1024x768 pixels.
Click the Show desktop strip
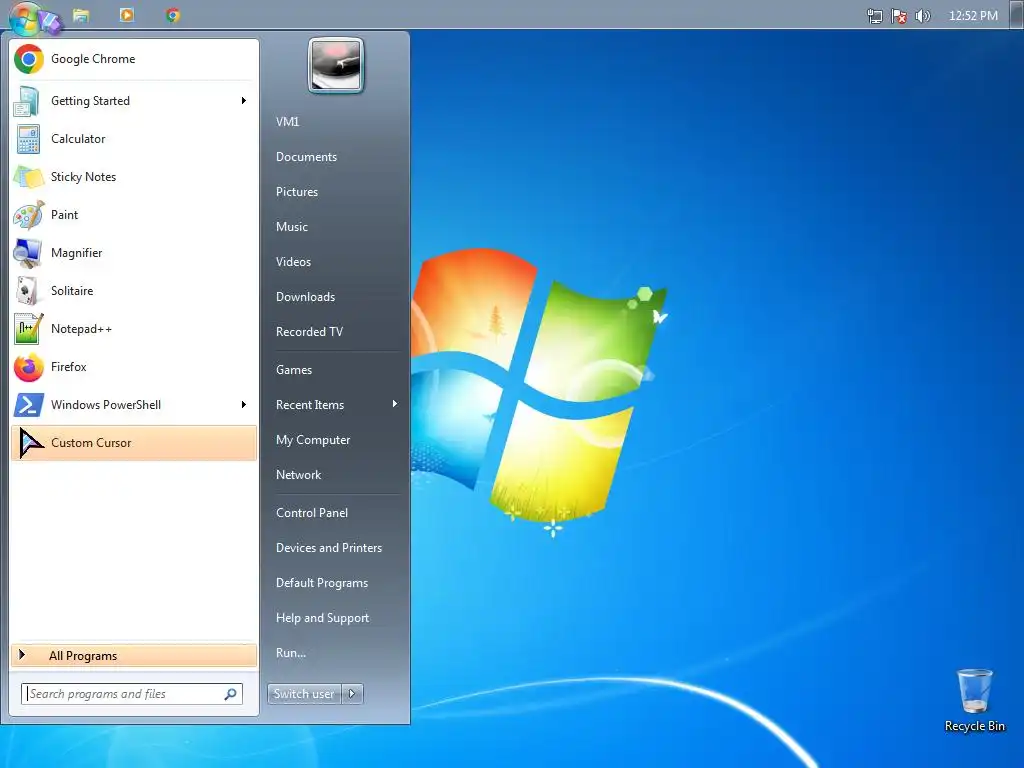pos(1017,15)
